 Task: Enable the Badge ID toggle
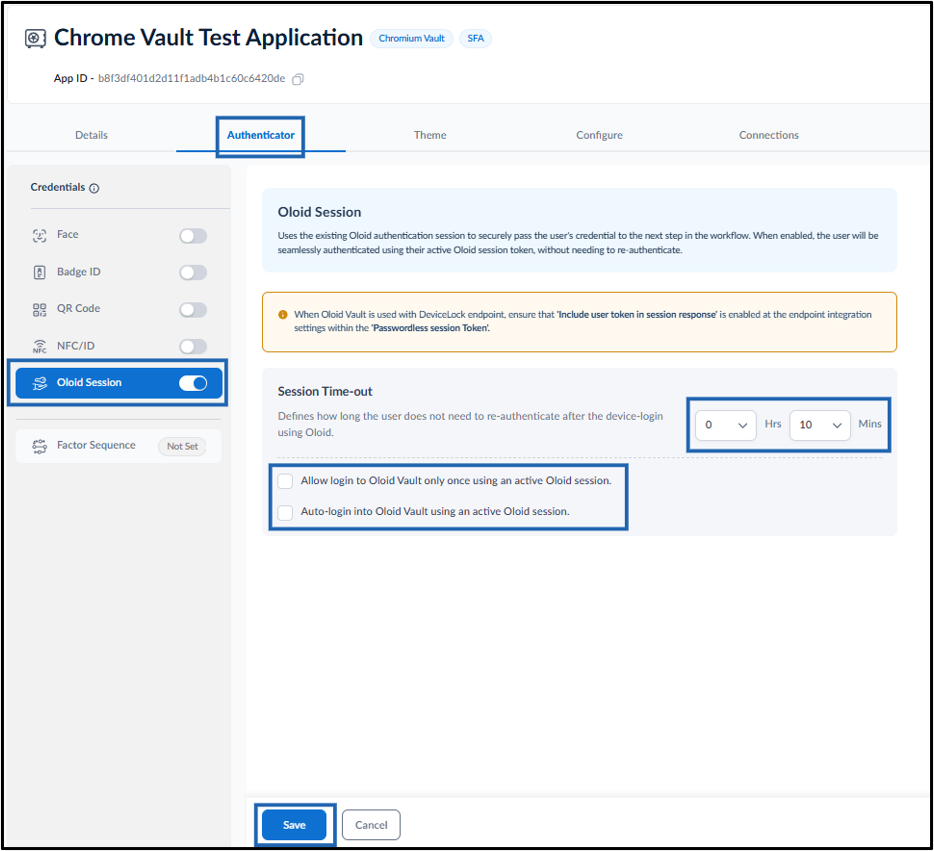[x=193, y=273]
